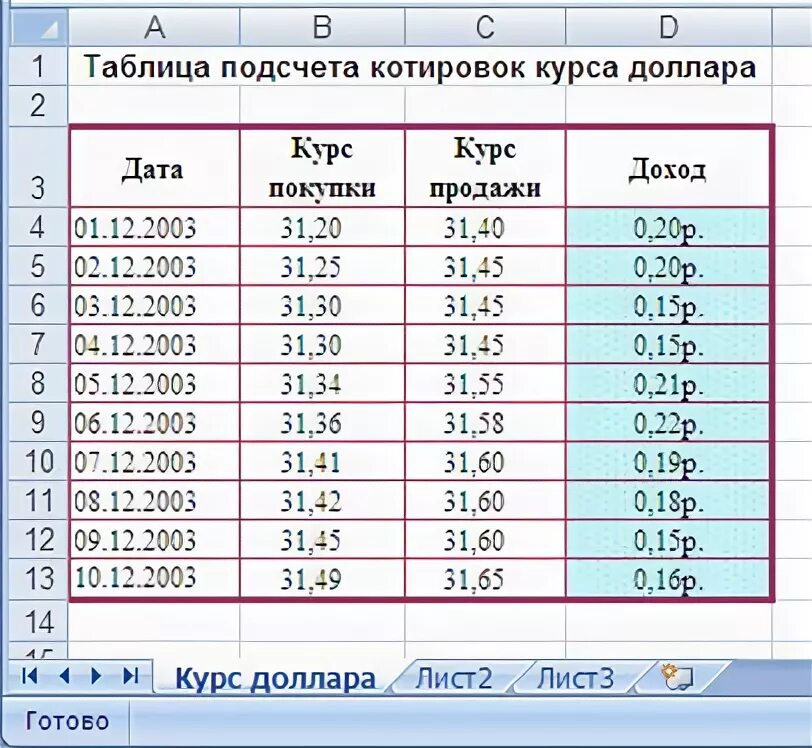
Task: Select row 8 header
Action: [38, 383]
